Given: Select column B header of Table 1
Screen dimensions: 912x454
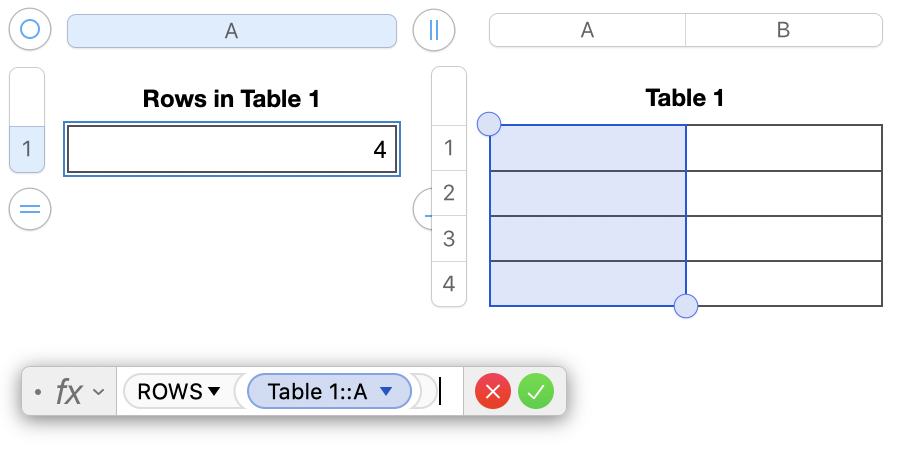Looking at the screenshot, I should coord(783,30).
